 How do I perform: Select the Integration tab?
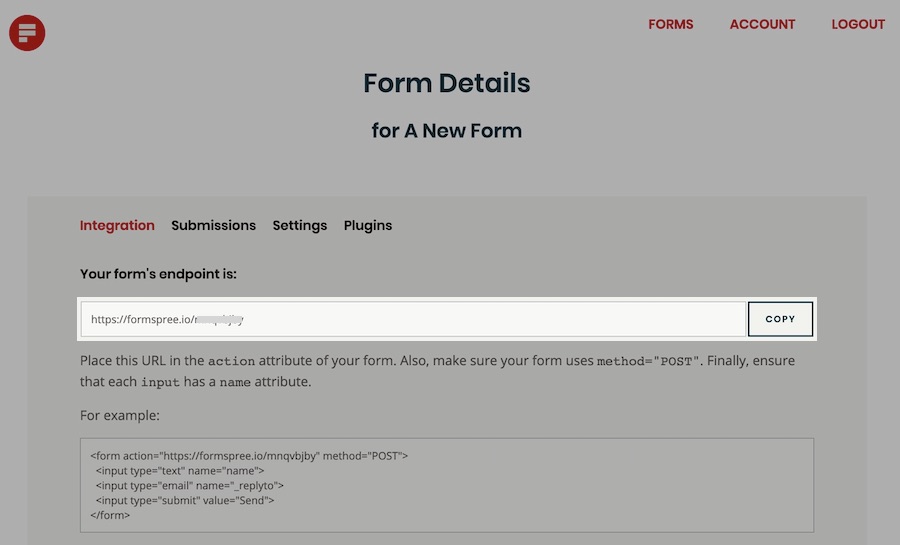point(117,225)
